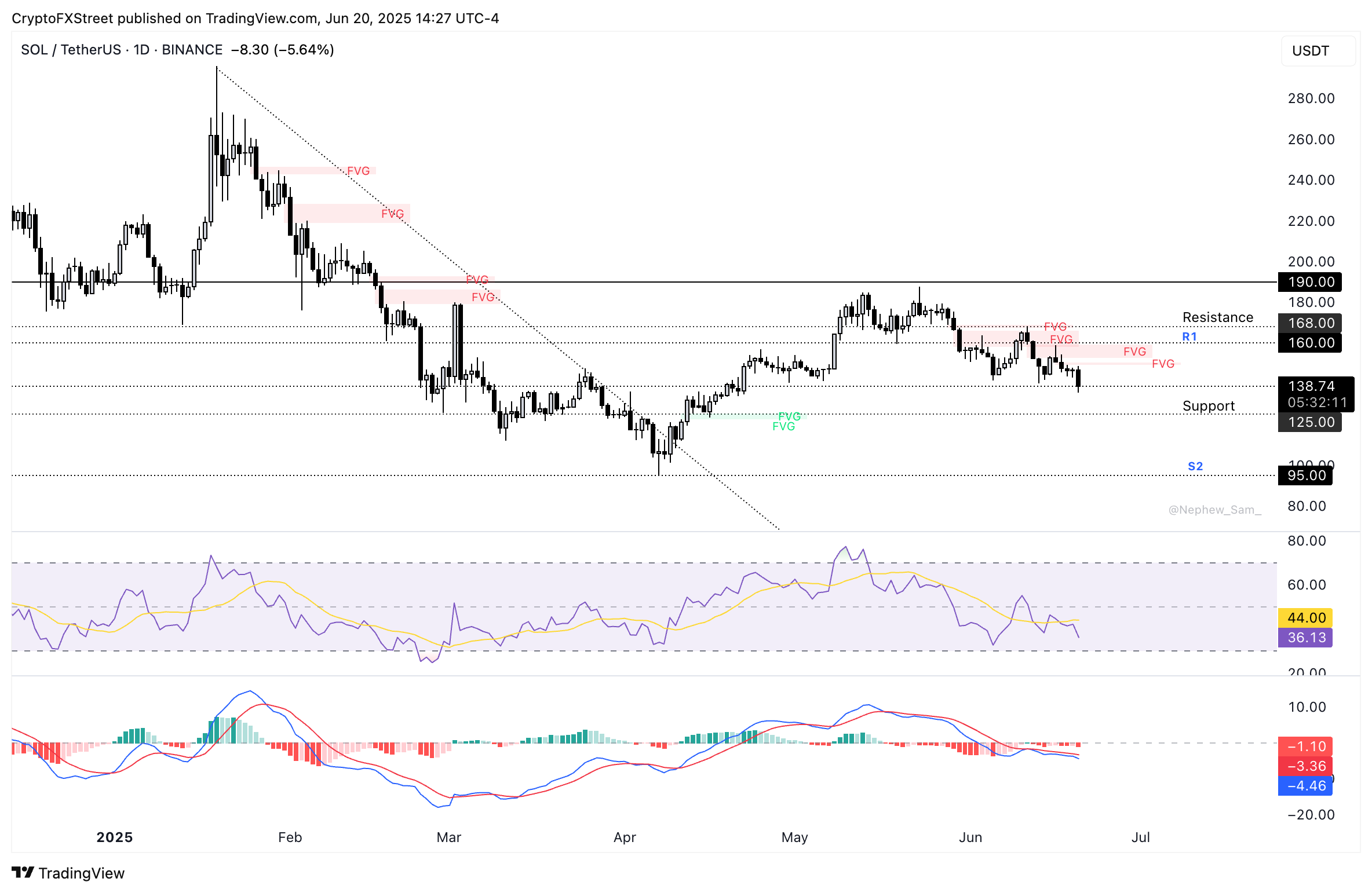Click the yellow RSI moving average value 44.00
The height and width of the screenshot is (893, 1372).
(x=1305, y=618)
